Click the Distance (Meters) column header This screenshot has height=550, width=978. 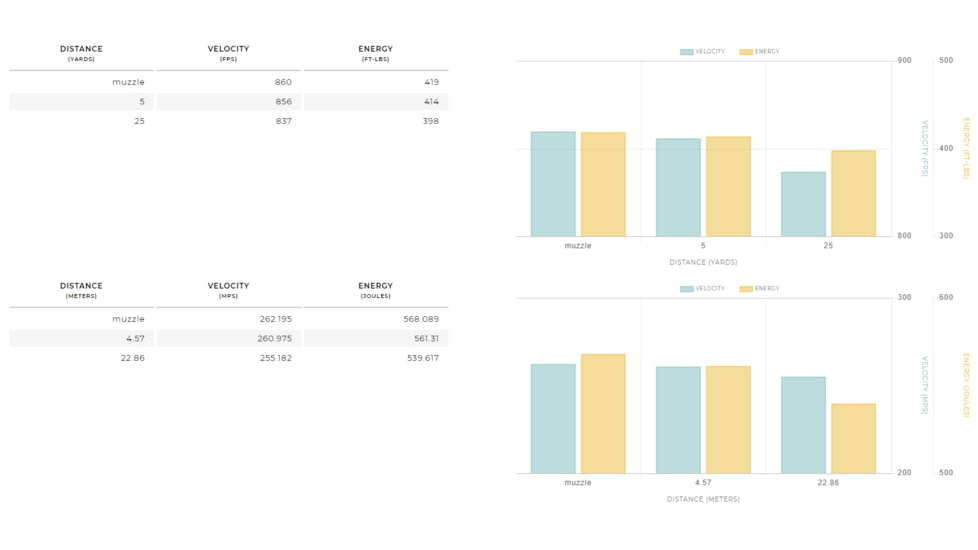[x=81, y=290]
